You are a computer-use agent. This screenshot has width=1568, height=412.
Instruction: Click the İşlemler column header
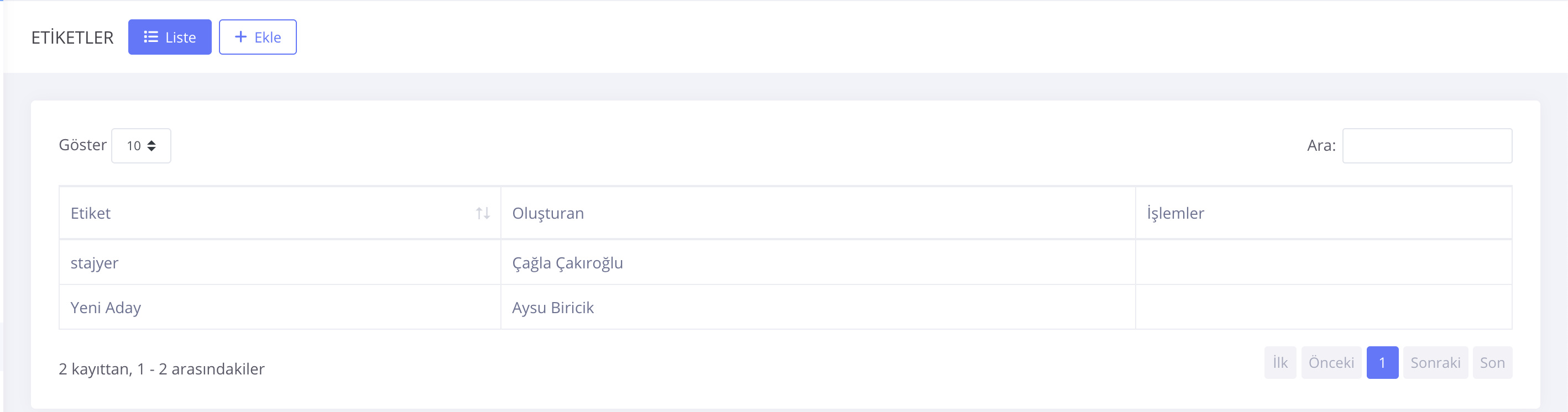(1175, 213)
